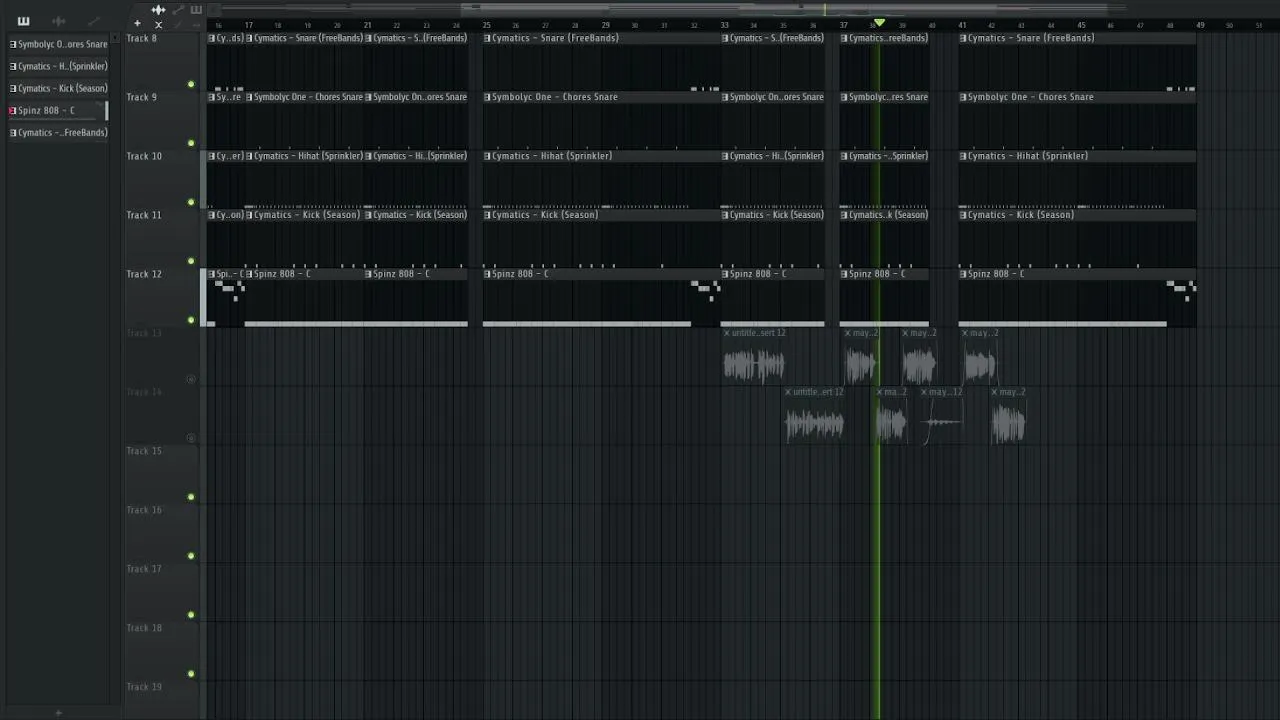Click the piano pattern icon in playlist header

(x=196, y=10)
